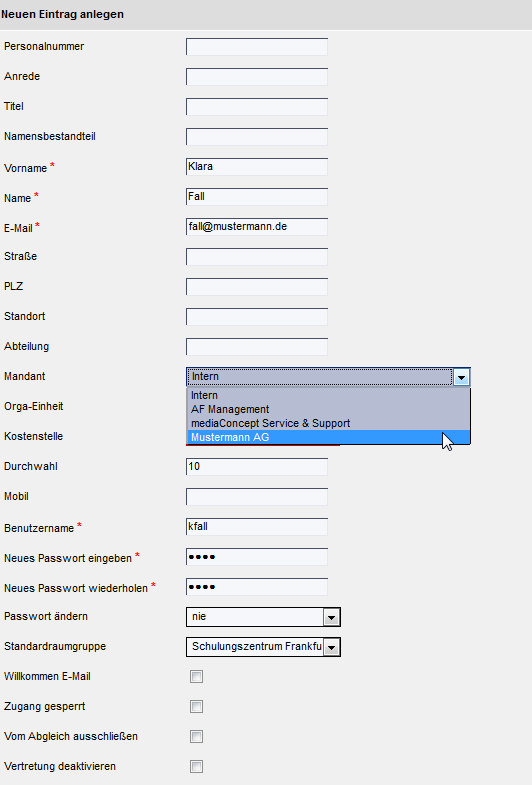The width and height of the screenshot is (532, 785).
Task: Pick mediaConcept Service & Support option
Action: (328, 423)
